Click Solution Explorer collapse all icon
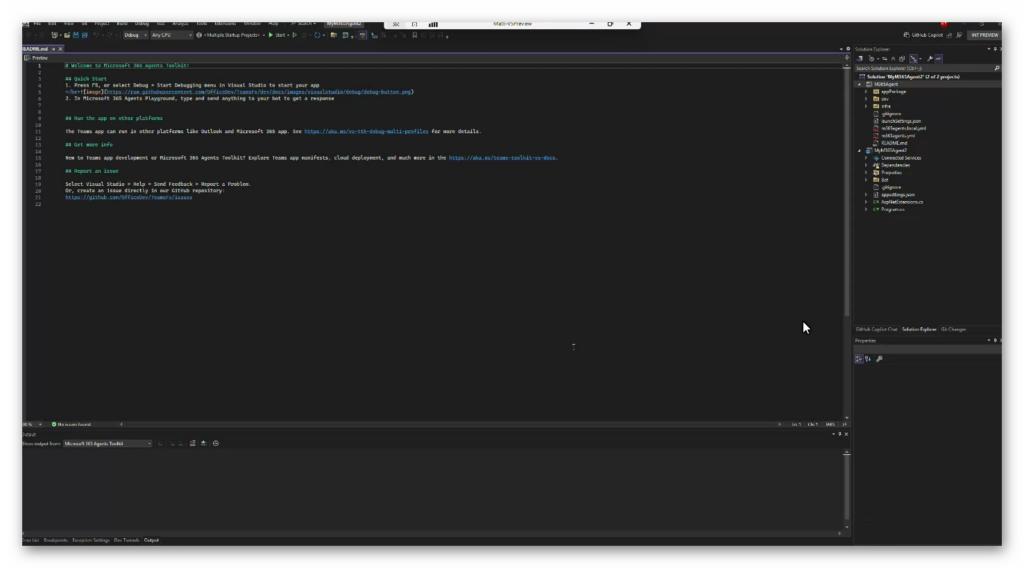 (x=893, y=59)
